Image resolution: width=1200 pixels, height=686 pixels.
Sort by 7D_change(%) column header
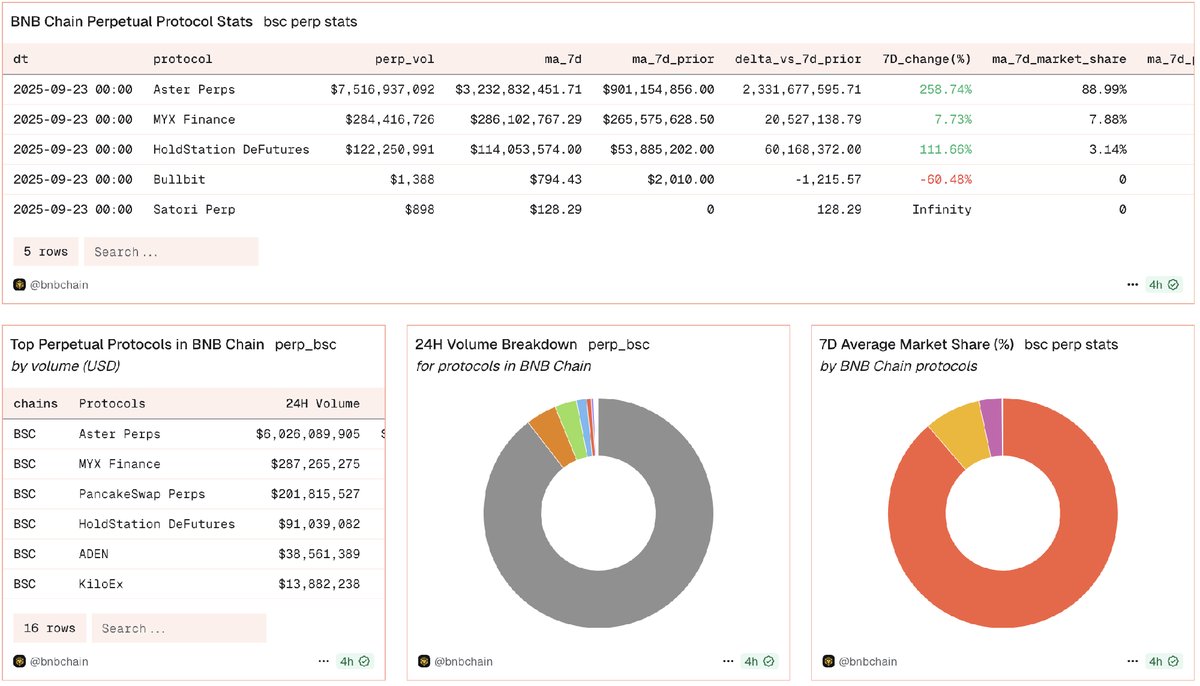(x=926, y=59)
